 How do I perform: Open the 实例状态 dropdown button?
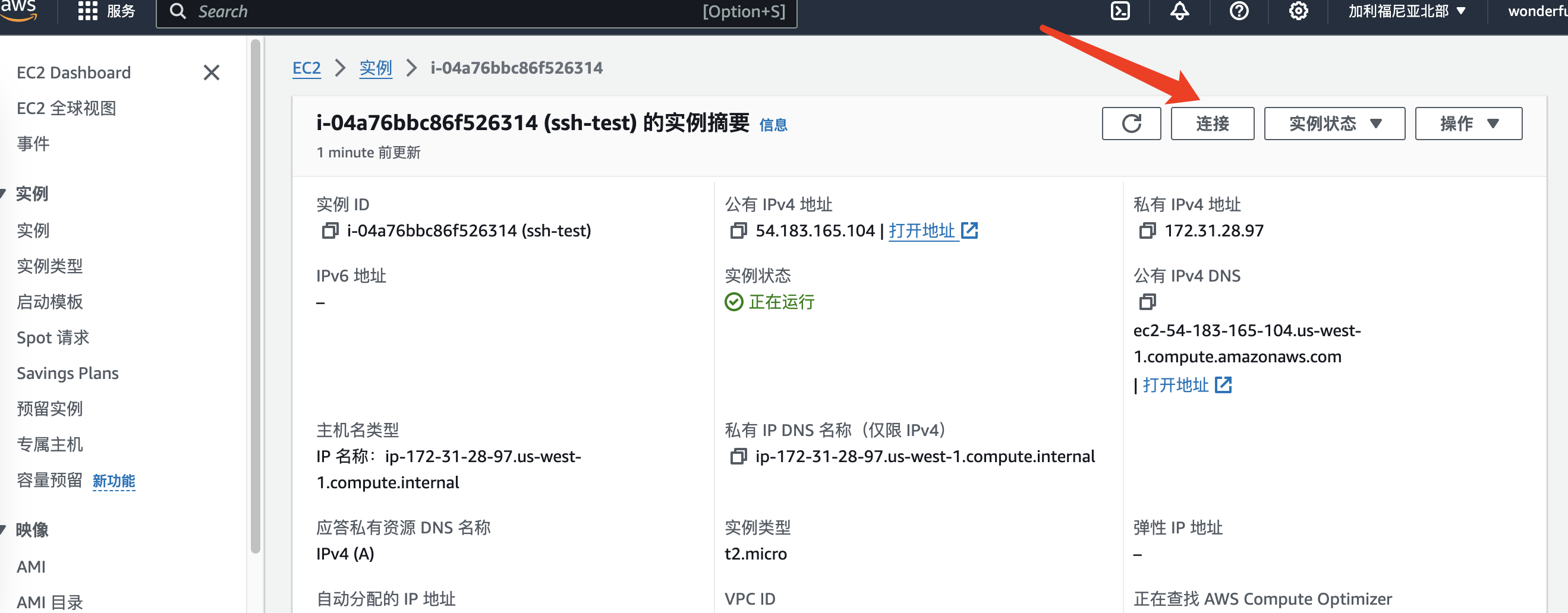pos(1334,124)
